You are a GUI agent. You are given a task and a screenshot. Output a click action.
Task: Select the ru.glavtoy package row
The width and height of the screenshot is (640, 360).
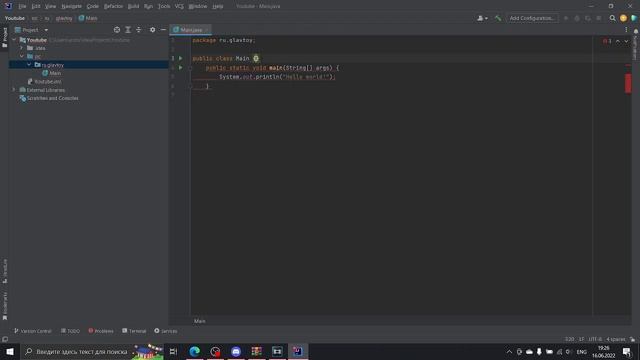point(89,65)
